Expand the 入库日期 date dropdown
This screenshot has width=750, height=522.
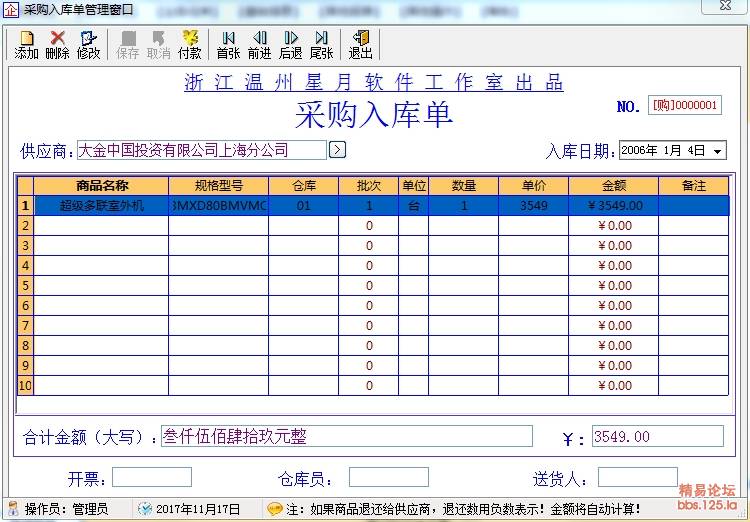click(717, 151)
